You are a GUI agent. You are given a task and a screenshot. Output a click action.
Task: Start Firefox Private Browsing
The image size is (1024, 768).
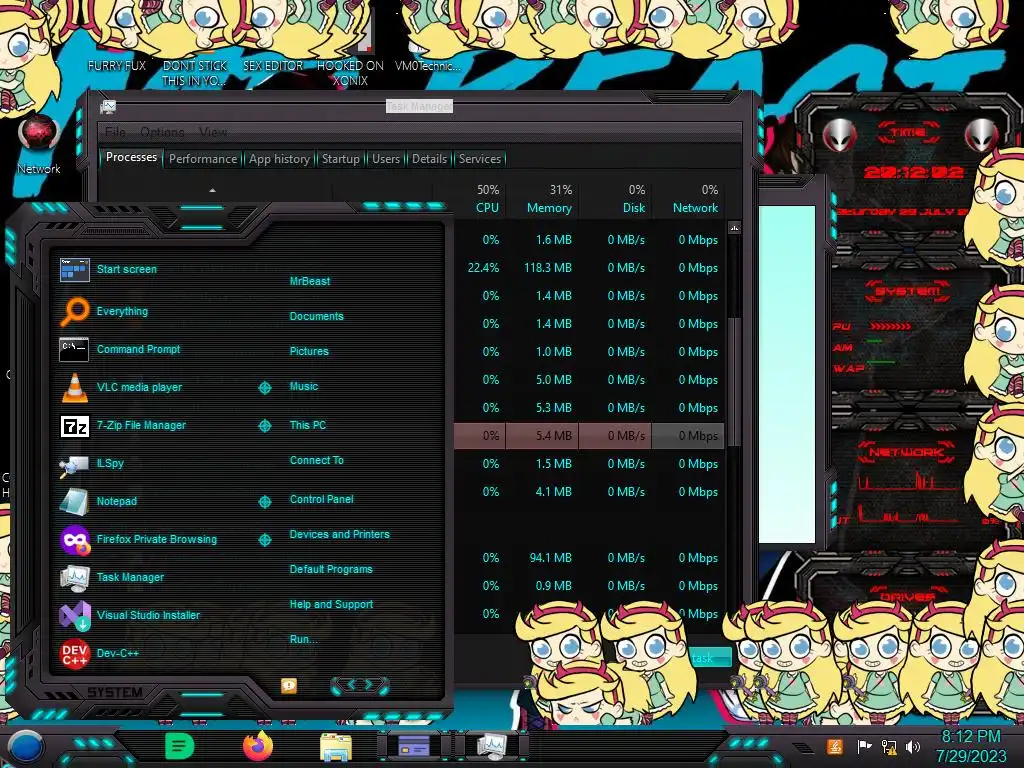(74, 540)
